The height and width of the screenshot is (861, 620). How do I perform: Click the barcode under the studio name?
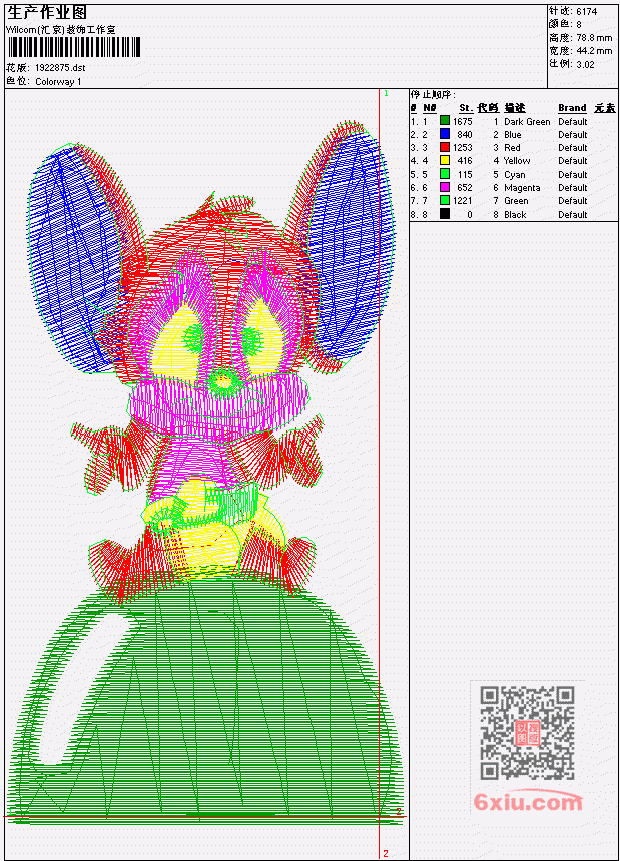tap(74, 47)
